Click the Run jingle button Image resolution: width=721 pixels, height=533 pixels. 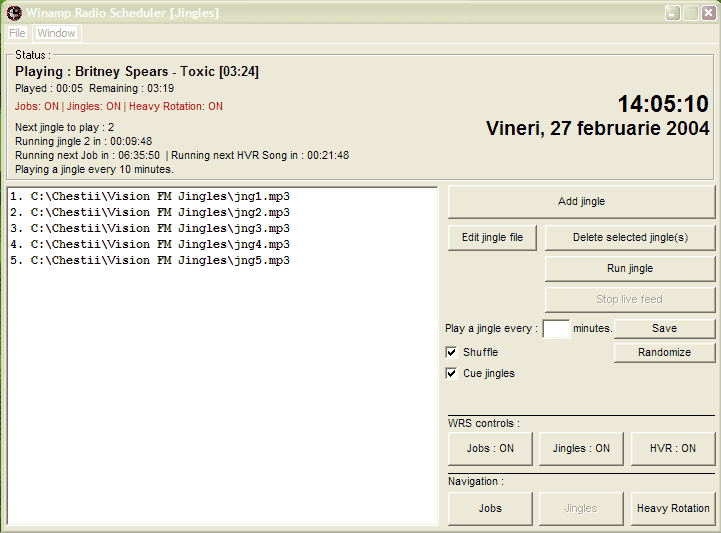(x=630, y=269)
